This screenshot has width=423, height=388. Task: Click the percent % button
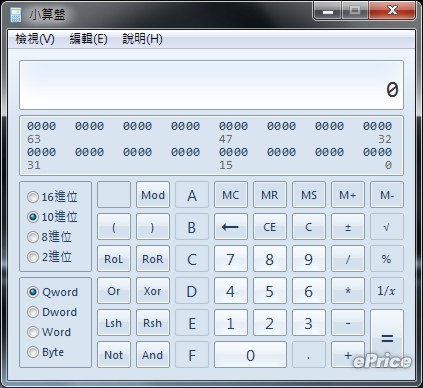[x=387, y=259]
